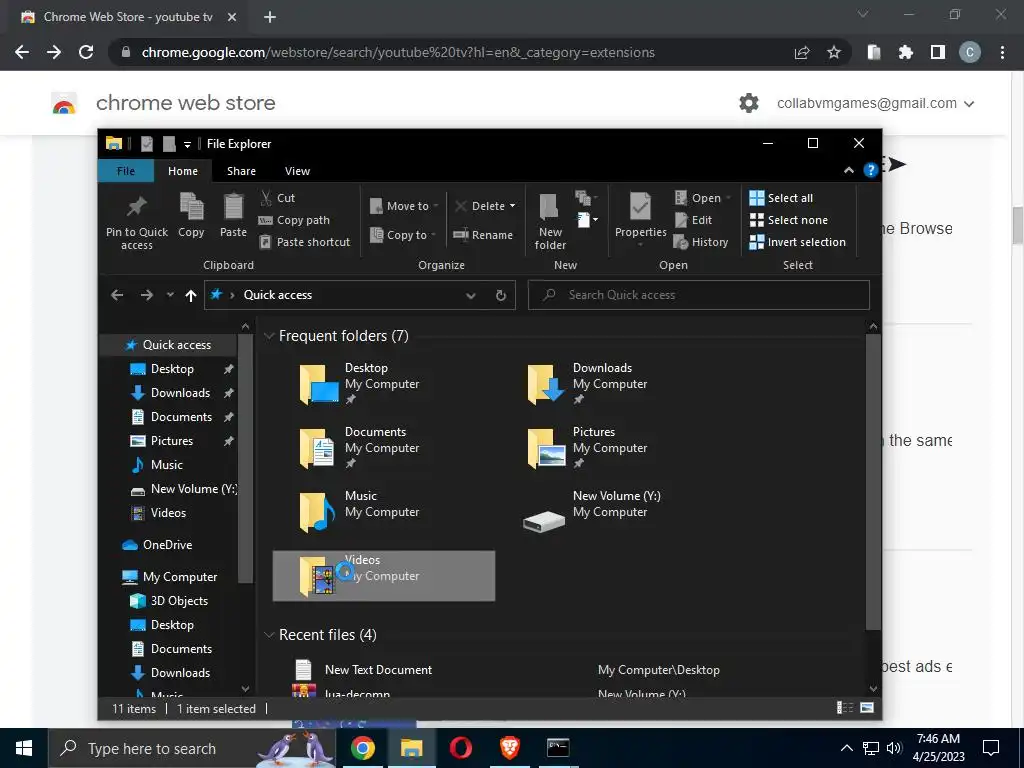This screenshot has width=1024, height=768.
Task: Click Search Quick access field
Action: [x=699, y=295]
